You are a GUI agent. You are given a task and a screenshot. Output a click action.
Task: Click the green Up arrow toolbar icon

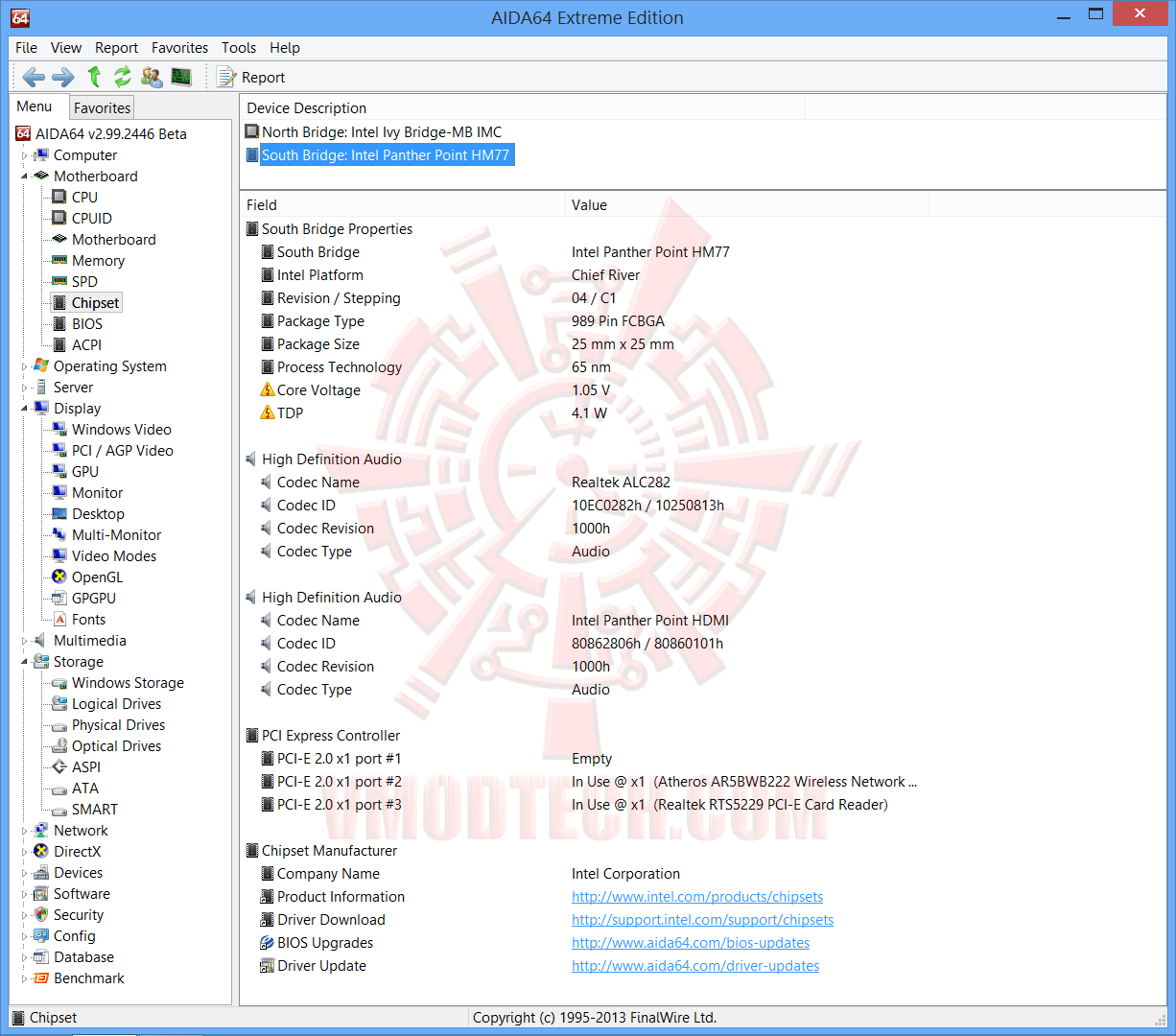pyautogui.click(x=94, y=77)
